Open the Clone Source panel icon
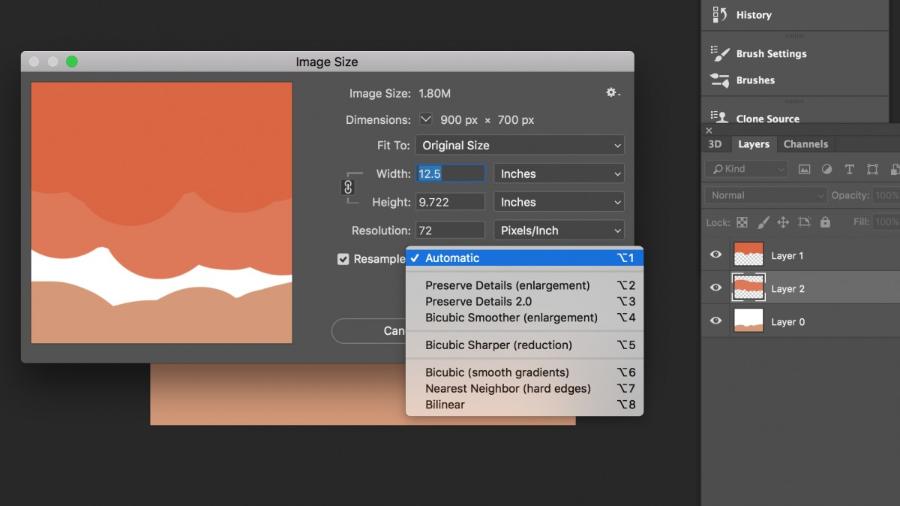The width and height of the screenshot is (900, 506). pos(720,118)
